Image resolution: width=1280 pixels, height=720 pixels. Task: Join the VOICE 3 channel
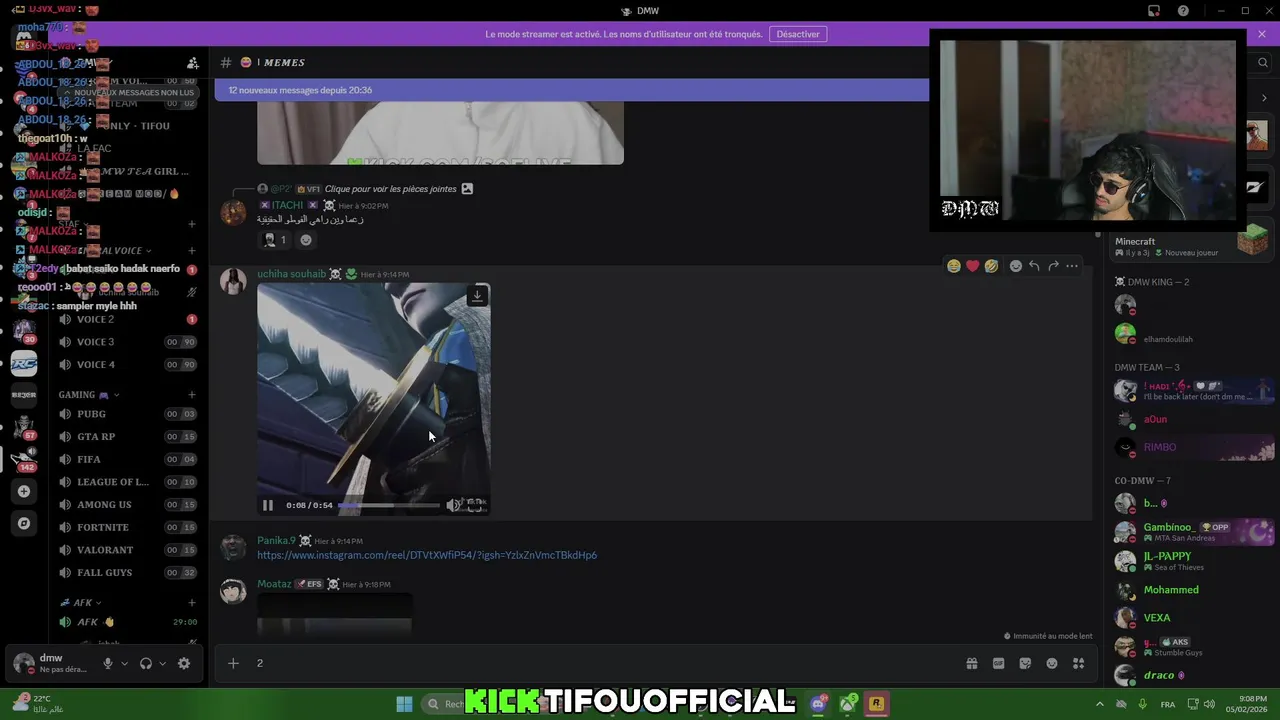[127, 342]
